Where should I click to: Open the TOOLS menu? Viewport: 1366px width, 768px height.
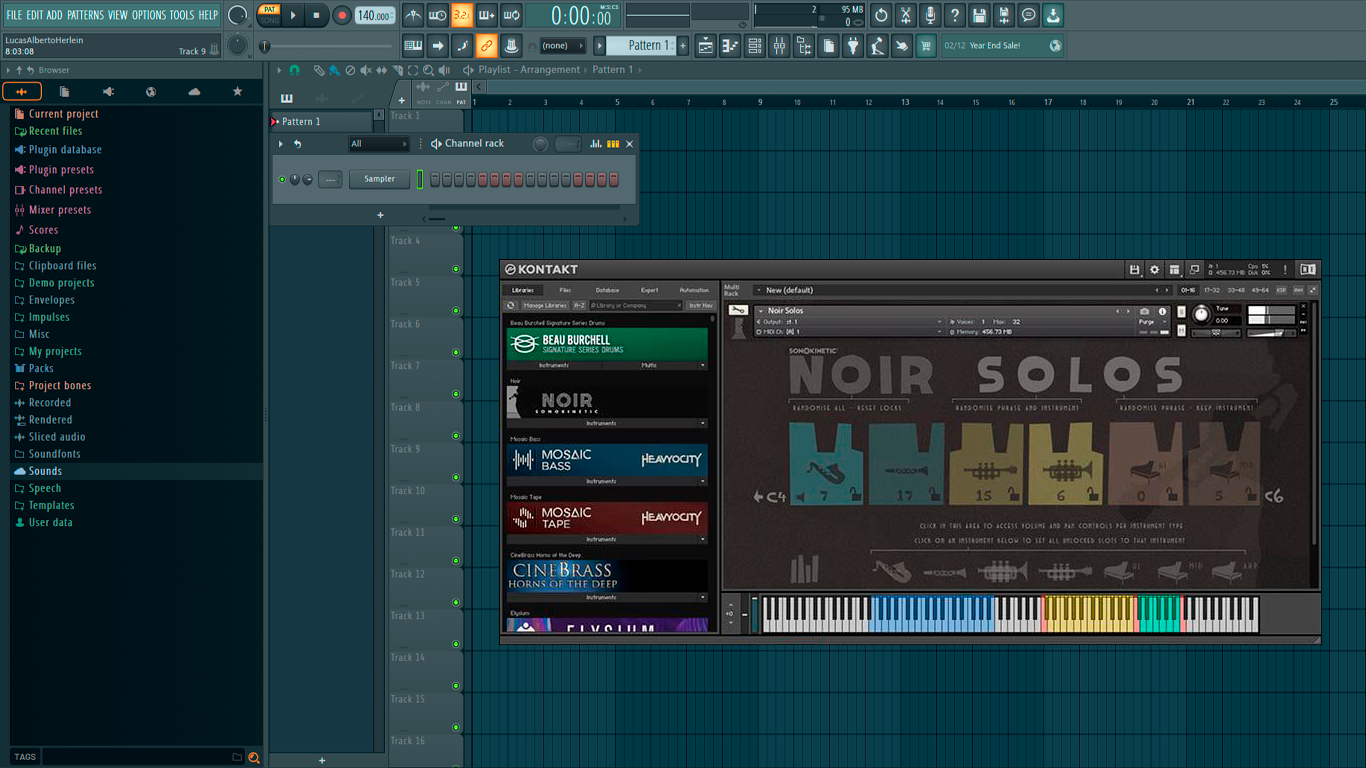[182, 15]
